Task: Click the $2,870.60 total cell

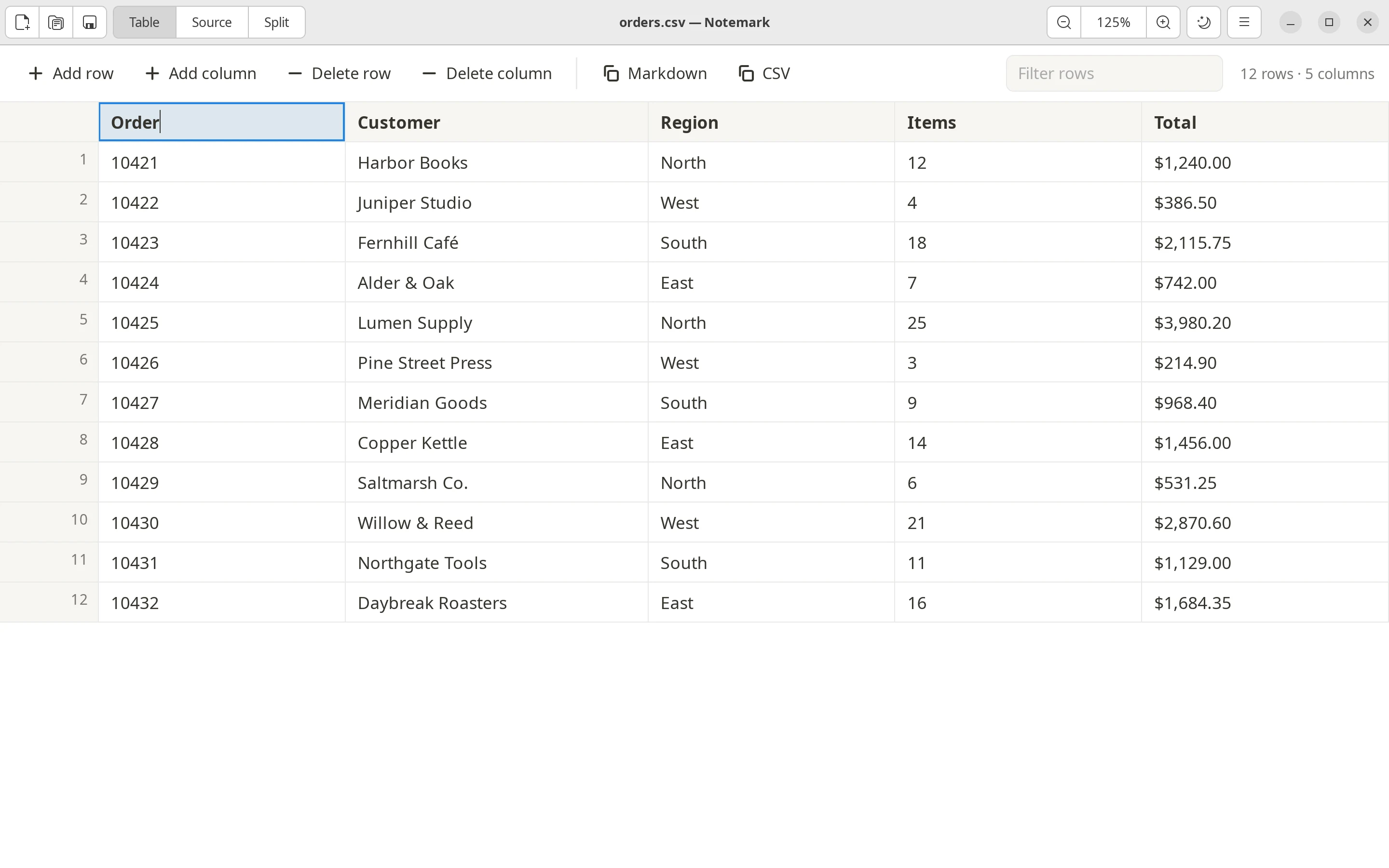Action: point(1265,522)
